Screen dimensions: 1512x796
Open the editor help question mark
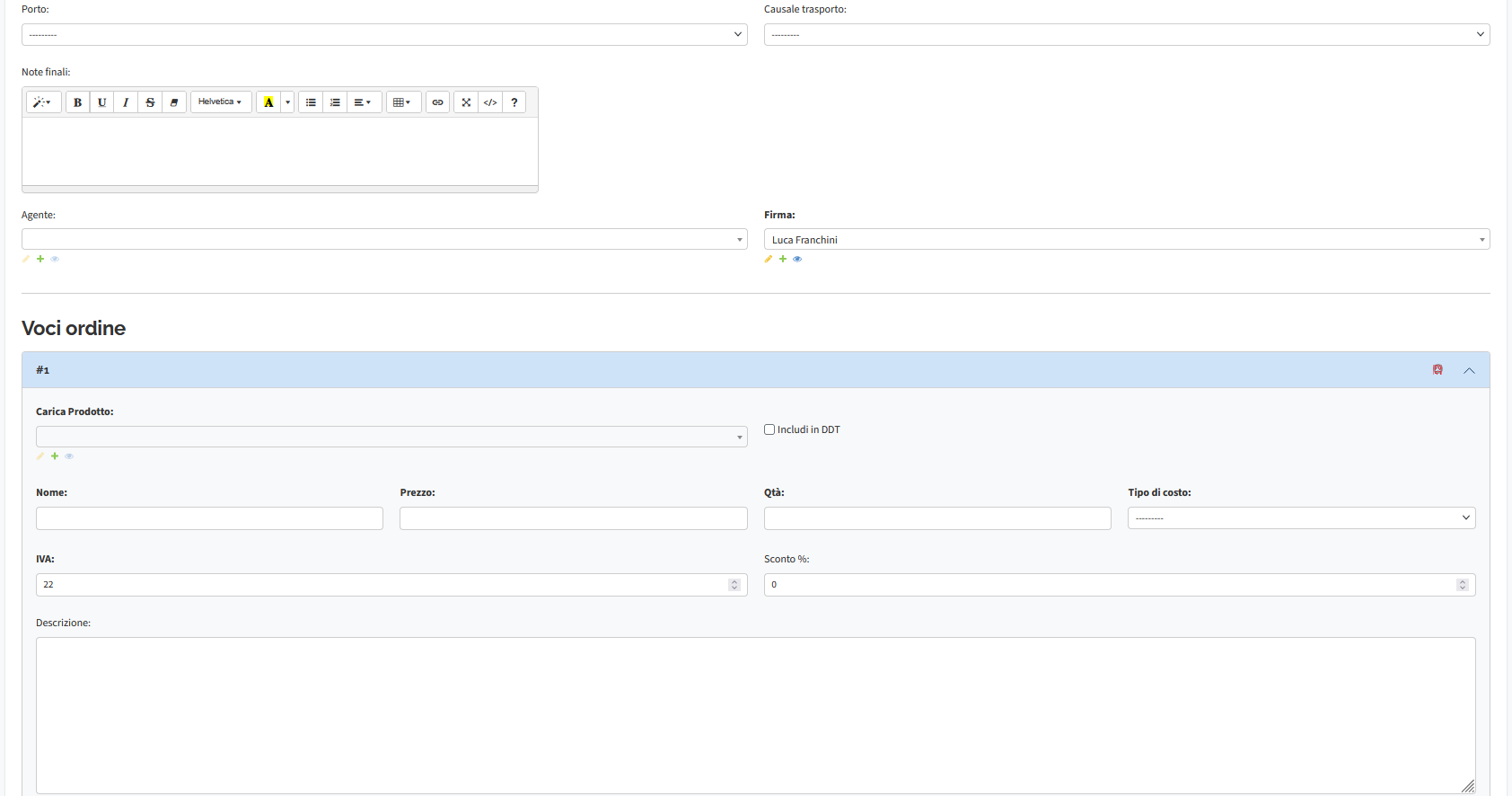514,102
